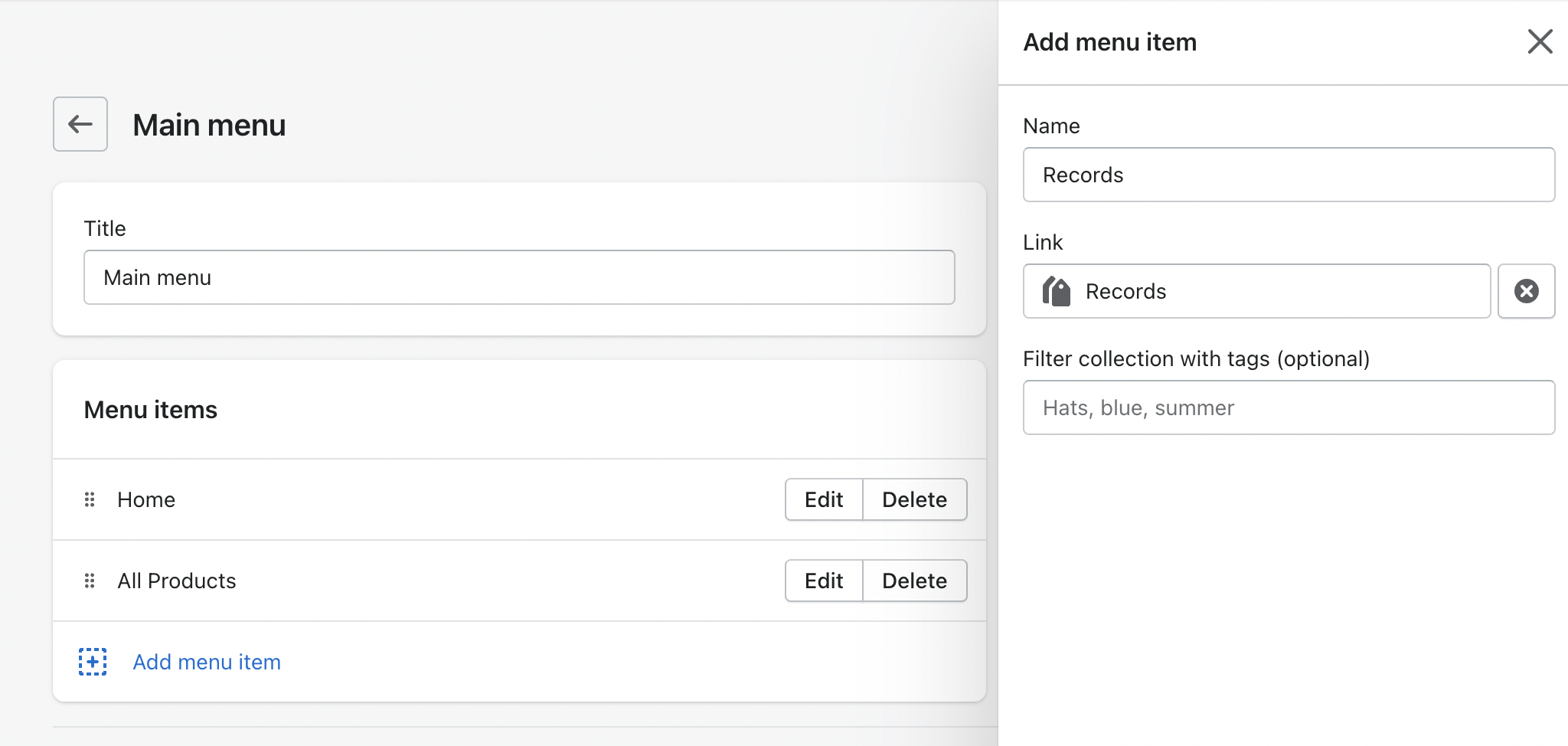The height and width of the screenshot is (746, 1568).
Task: Select the Title field containing Main menu
Action: [518, 277]
